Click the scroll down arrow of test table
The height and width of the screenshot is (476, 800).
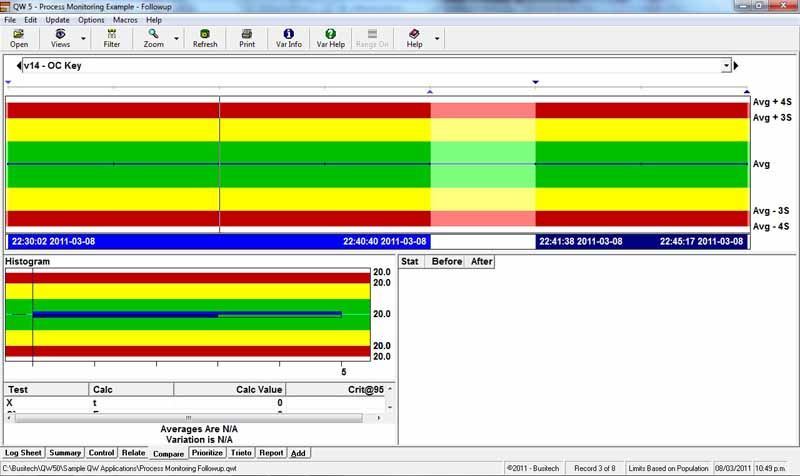click(390, 407)
